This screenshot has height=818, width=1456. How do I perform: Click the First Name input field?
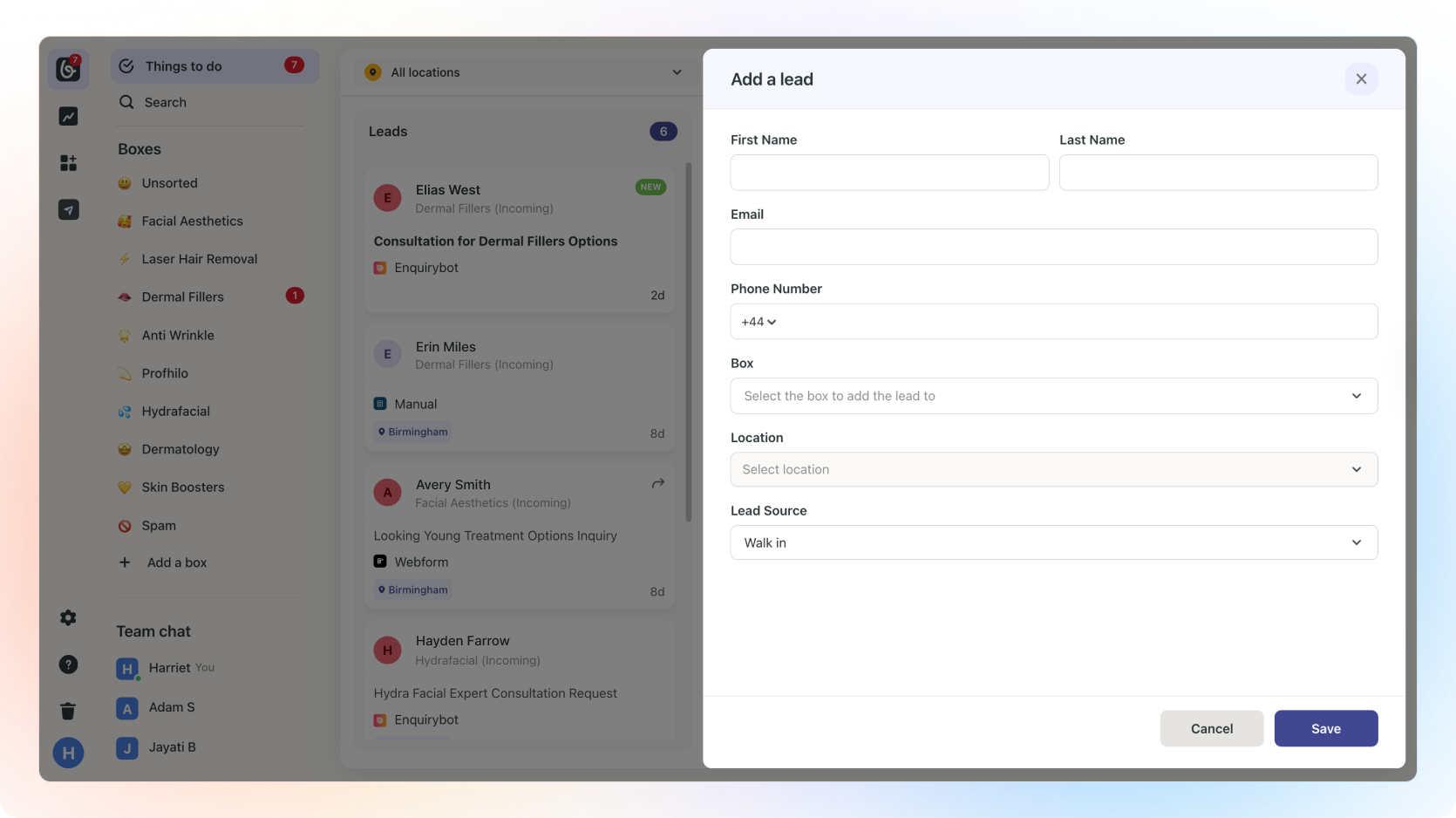(889, 173)
